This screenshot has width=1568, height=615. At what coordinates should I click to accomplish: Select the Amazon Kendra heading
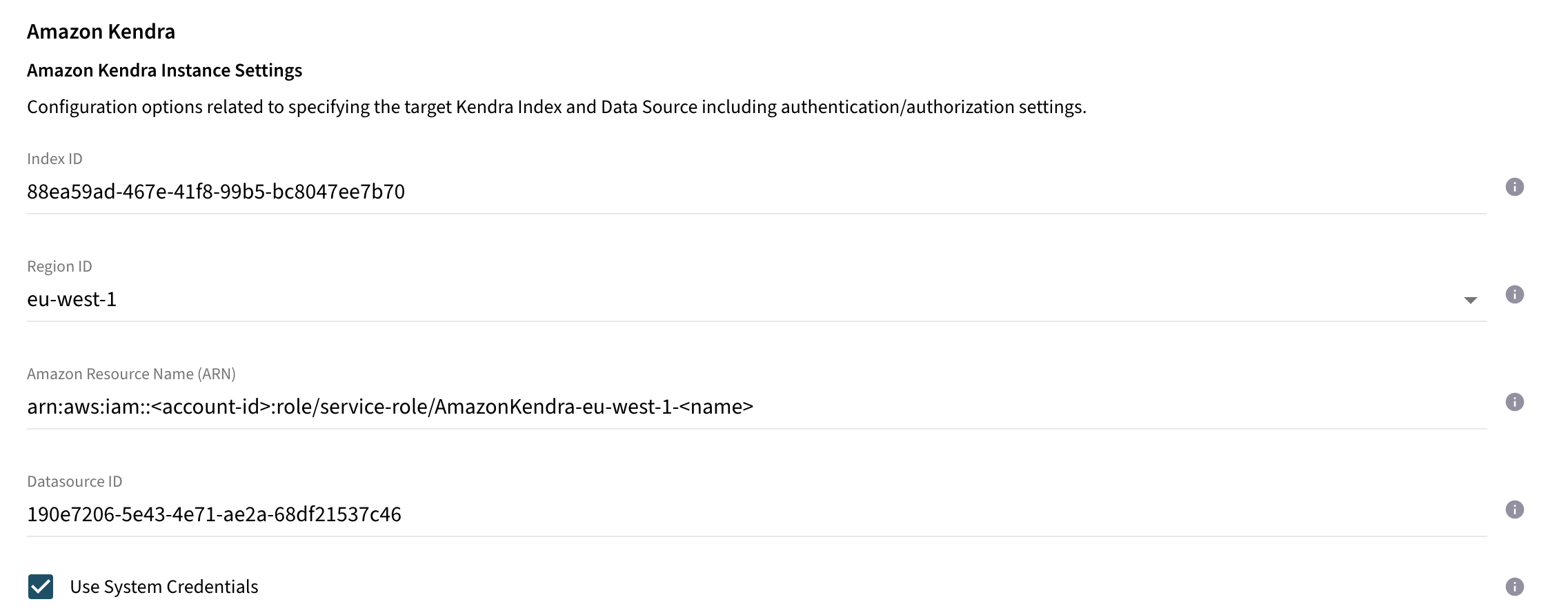click(x=101, y=31)
